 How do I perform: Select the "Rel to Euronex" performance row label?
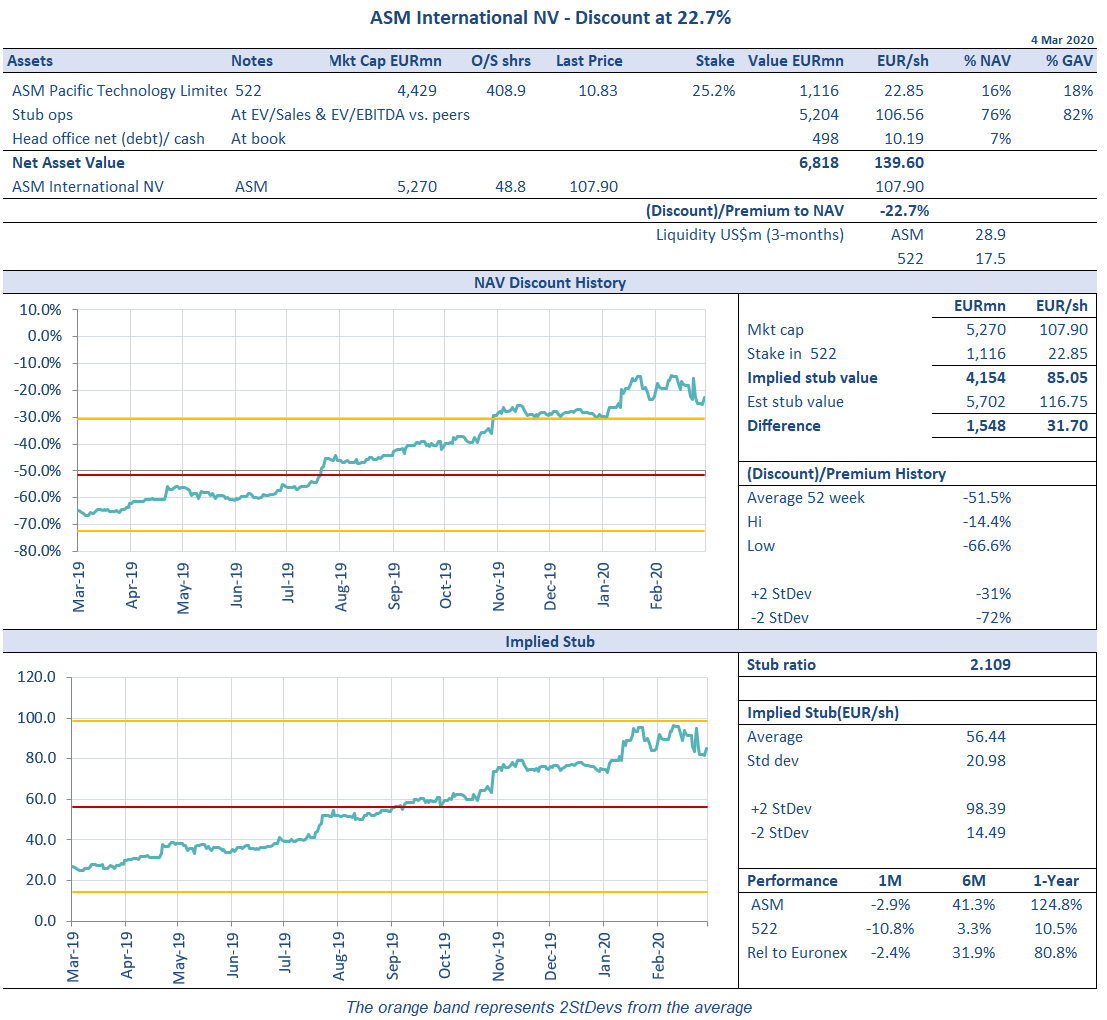tap(797, 953)
